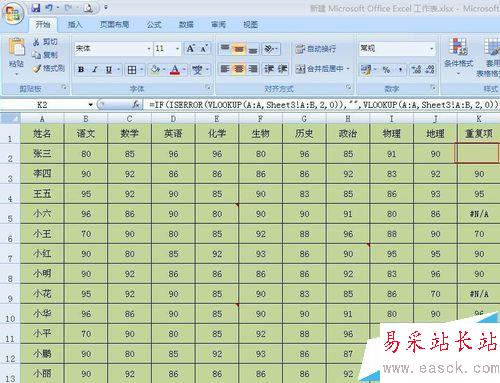Expand the borders dropdown arrow
The width and height of the screenshot is (500, 383).
(x=142, y=69)
